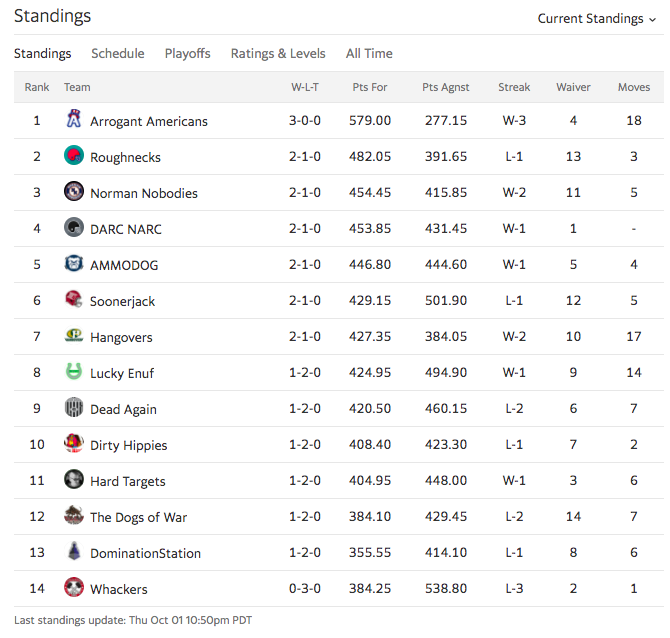
Task: Switch to the Schedule tab
Action: (x=118, y=53)
